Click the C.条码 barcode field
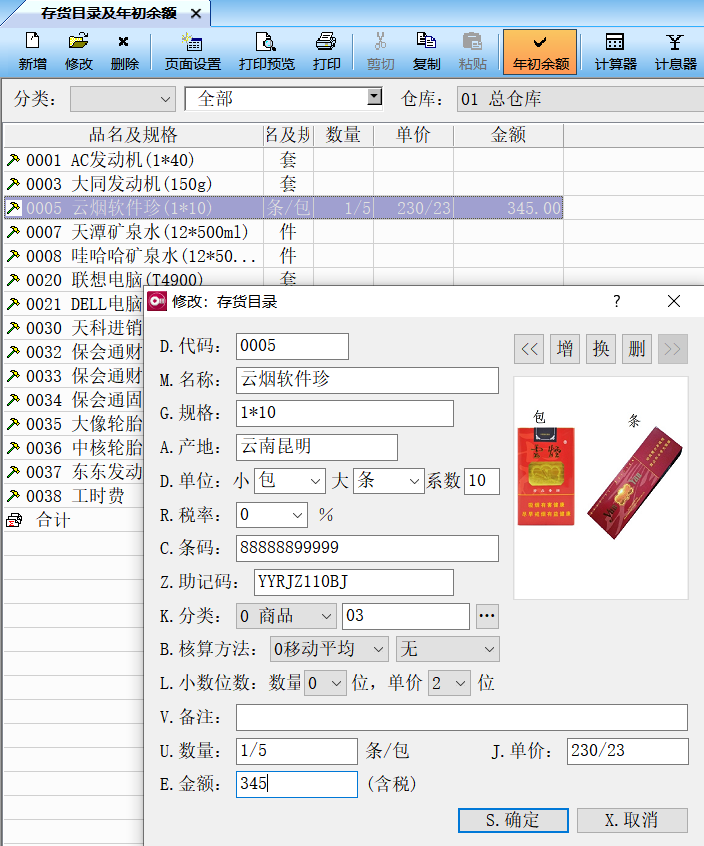Screen dimensions: 704x846 pyautogui.click(x=367, y=548)
